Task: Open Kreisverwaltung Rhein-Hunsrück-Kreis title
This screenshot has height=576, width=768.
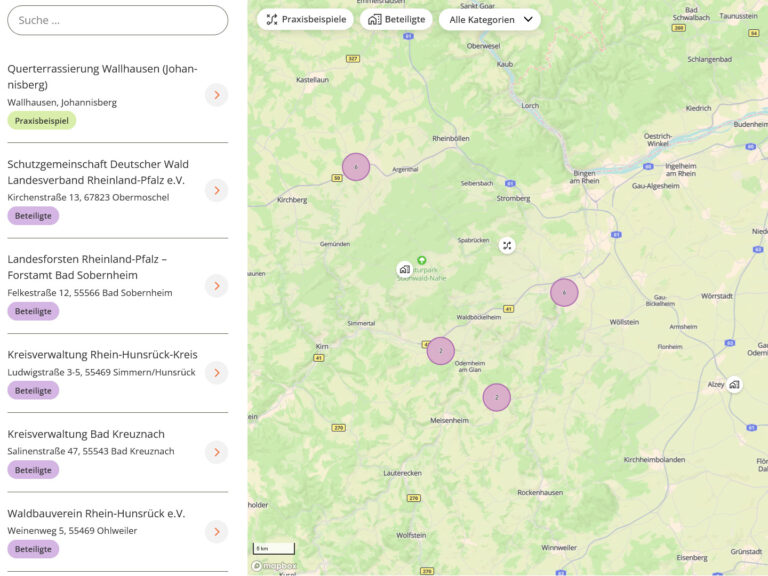Action: click(102, 355)
